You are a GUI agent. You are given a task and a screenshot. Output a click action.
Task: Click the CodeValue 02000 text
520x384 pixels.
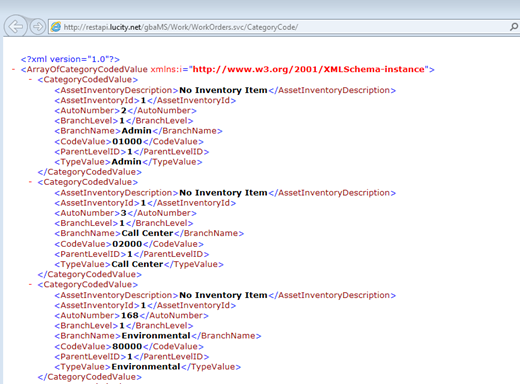click(127, 244)
